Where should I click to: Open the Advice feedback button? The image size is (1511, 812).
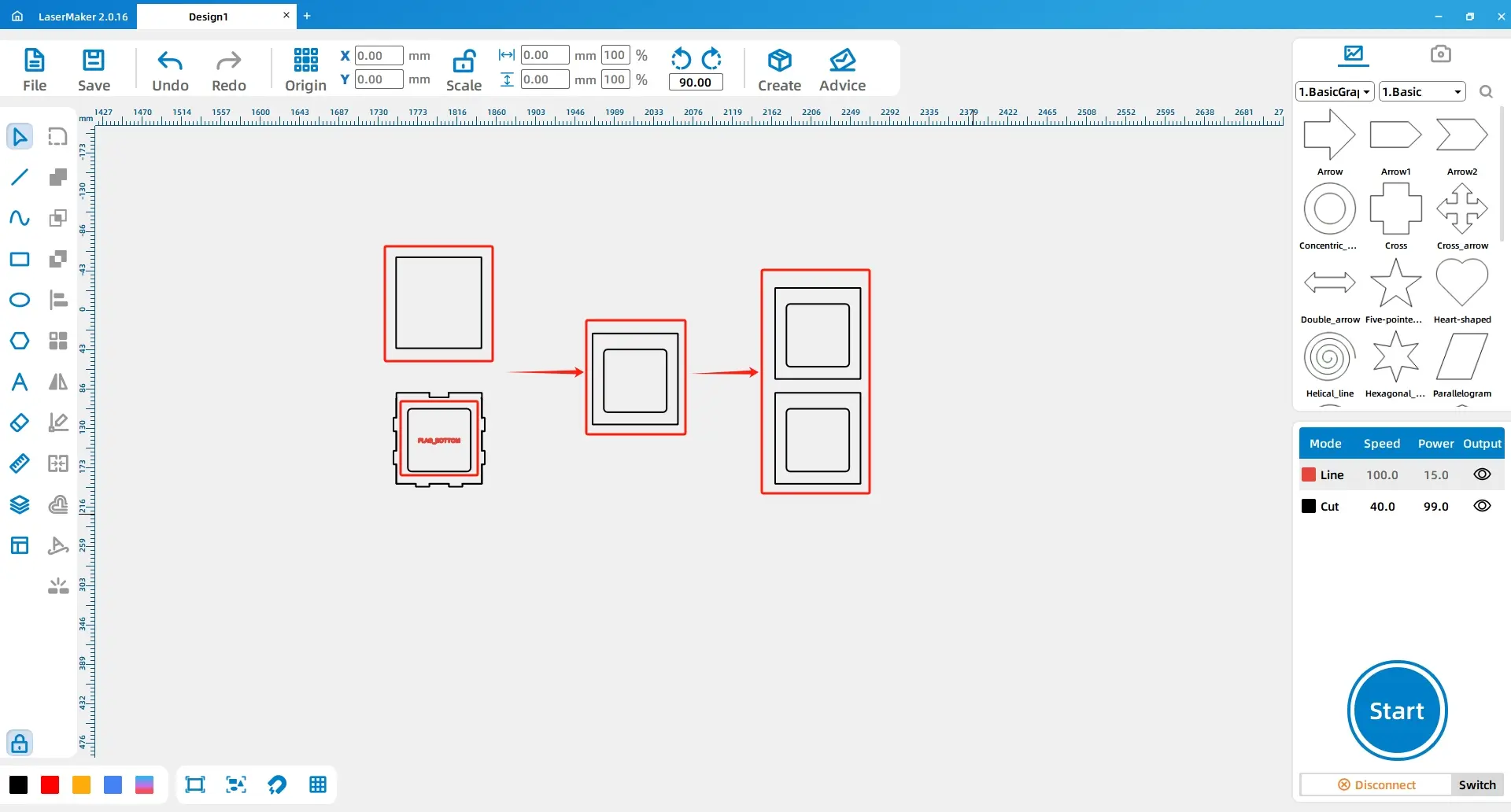[x=842, y=69]
